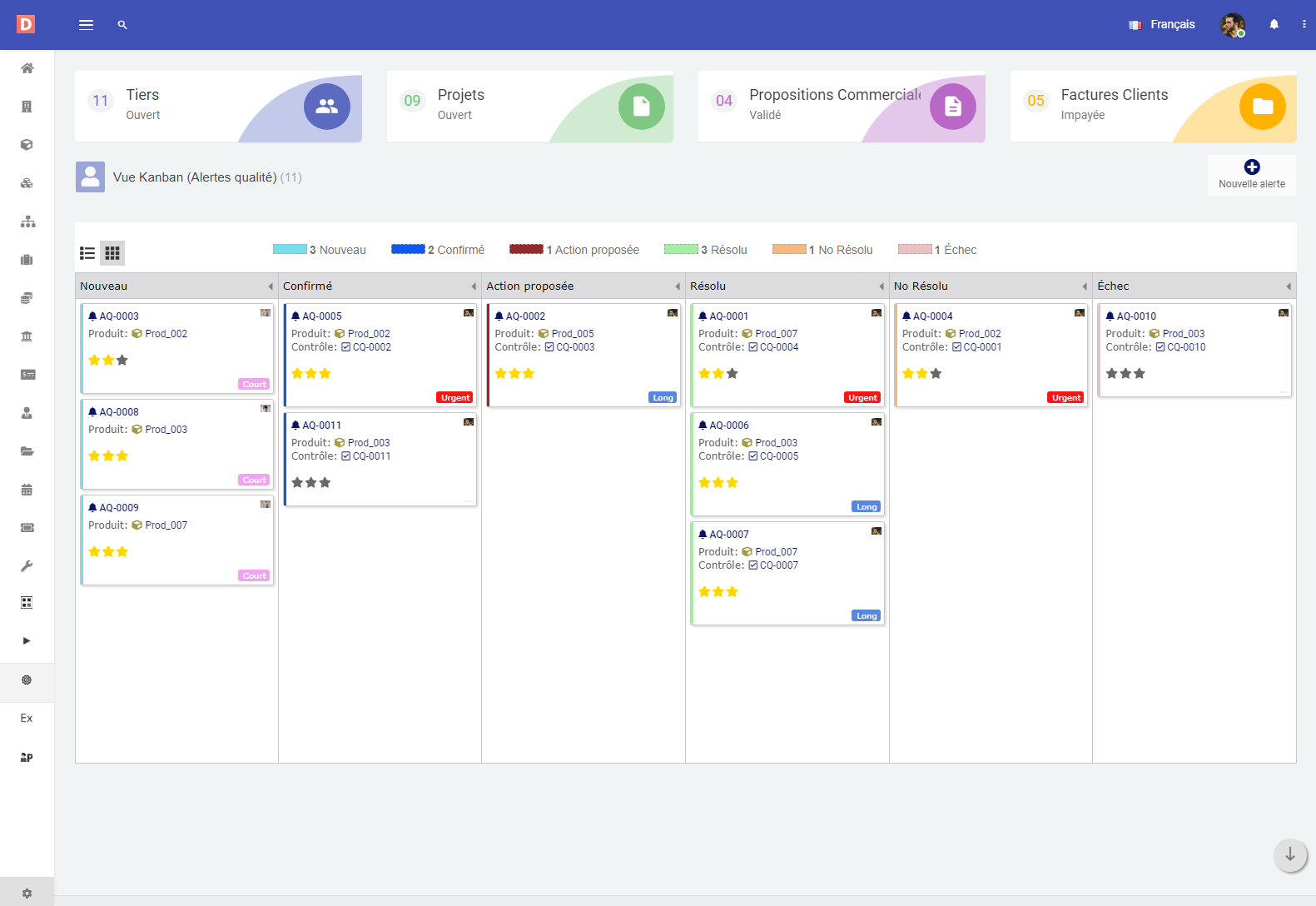Click the green Projets document icon

[642, 107]
